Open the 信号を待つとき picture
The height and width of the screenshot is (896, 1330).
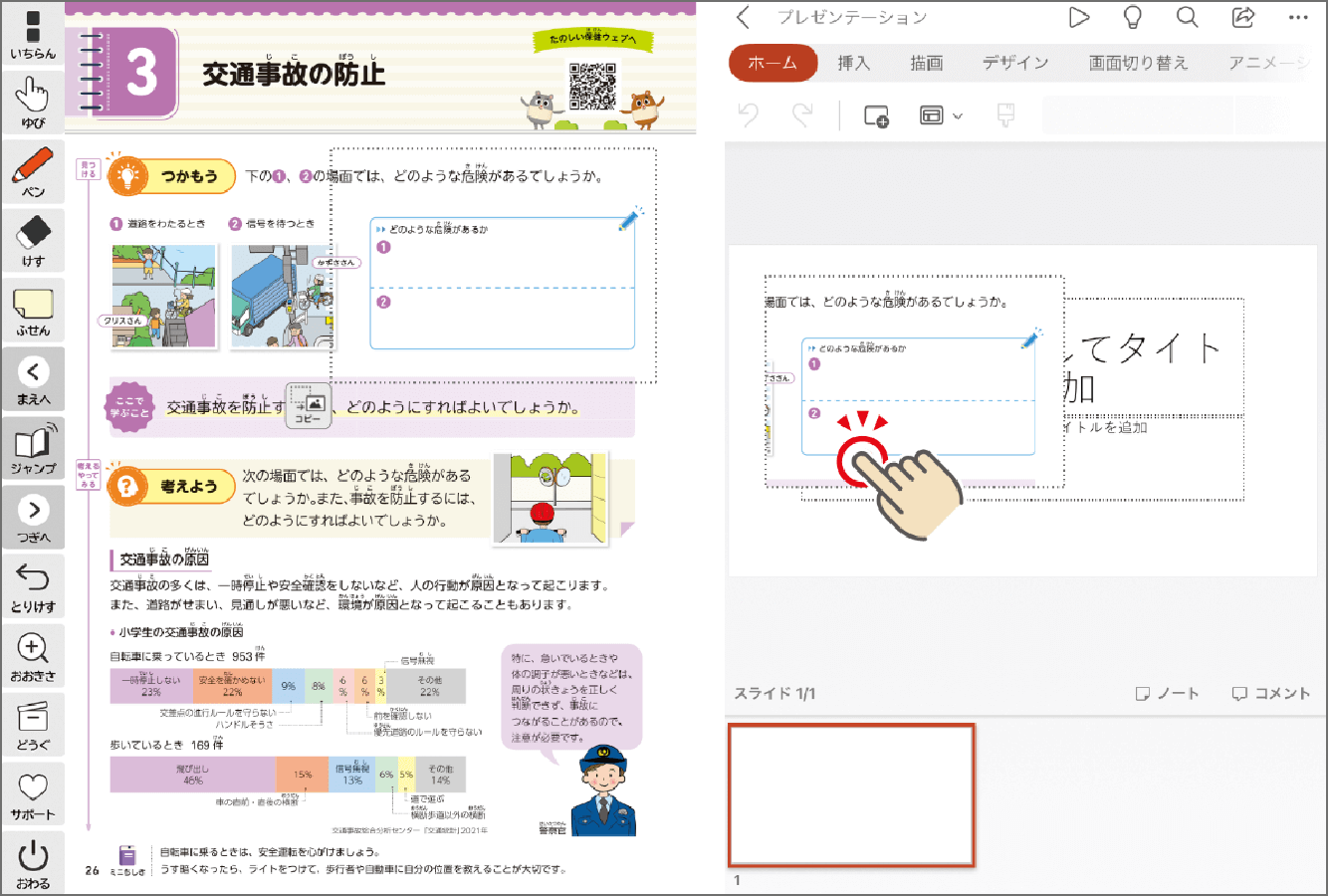284,296
